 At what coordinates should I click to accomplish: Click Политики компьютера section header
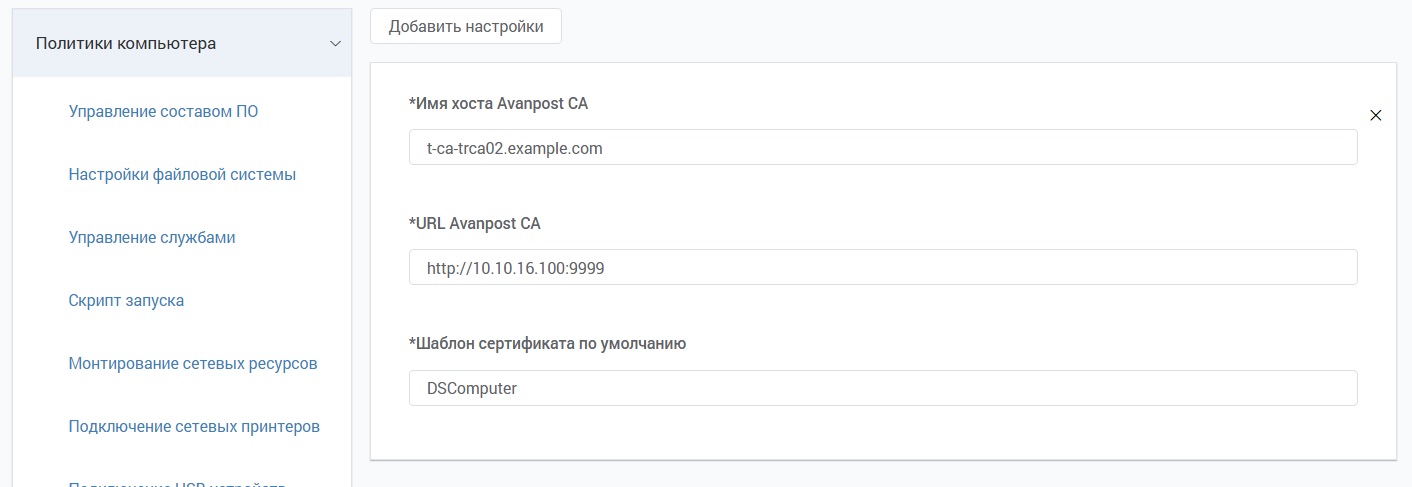(x=126, y=44)
